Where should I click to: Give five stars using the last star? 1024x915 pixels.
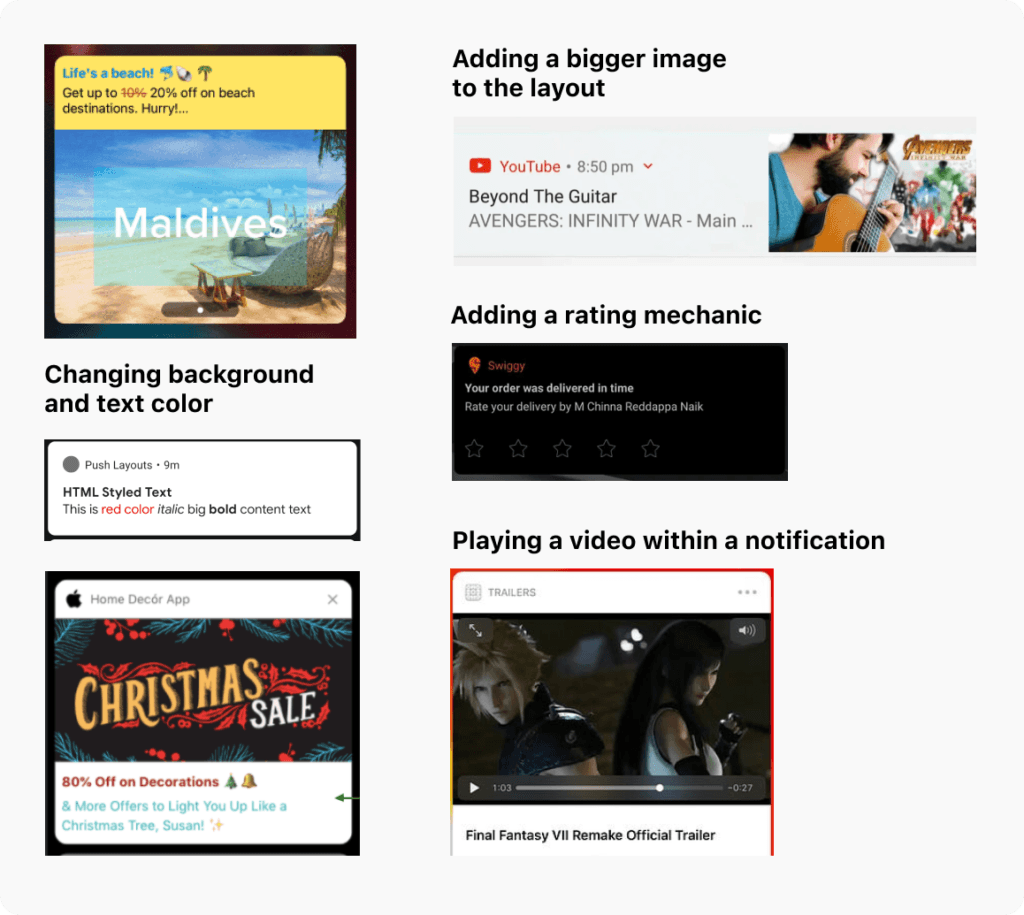[x=650, y=449]
